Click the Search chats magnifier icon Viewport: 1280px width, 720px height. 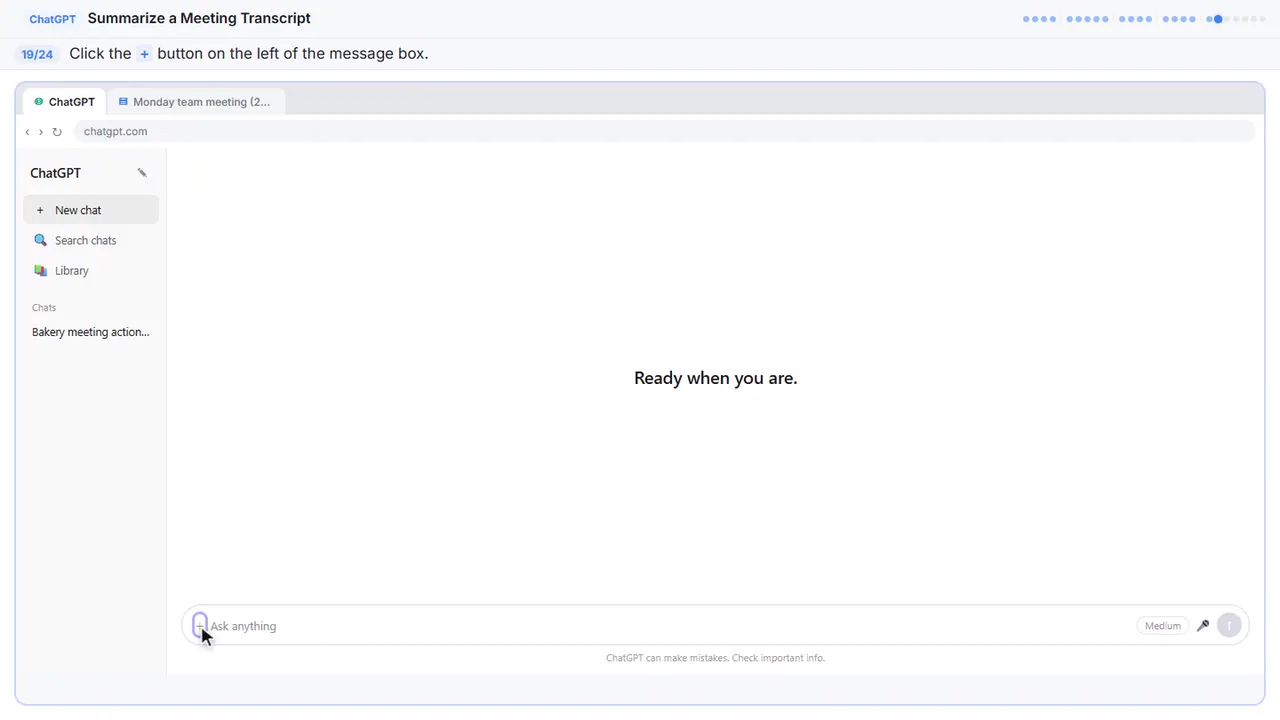pos(40,240)
